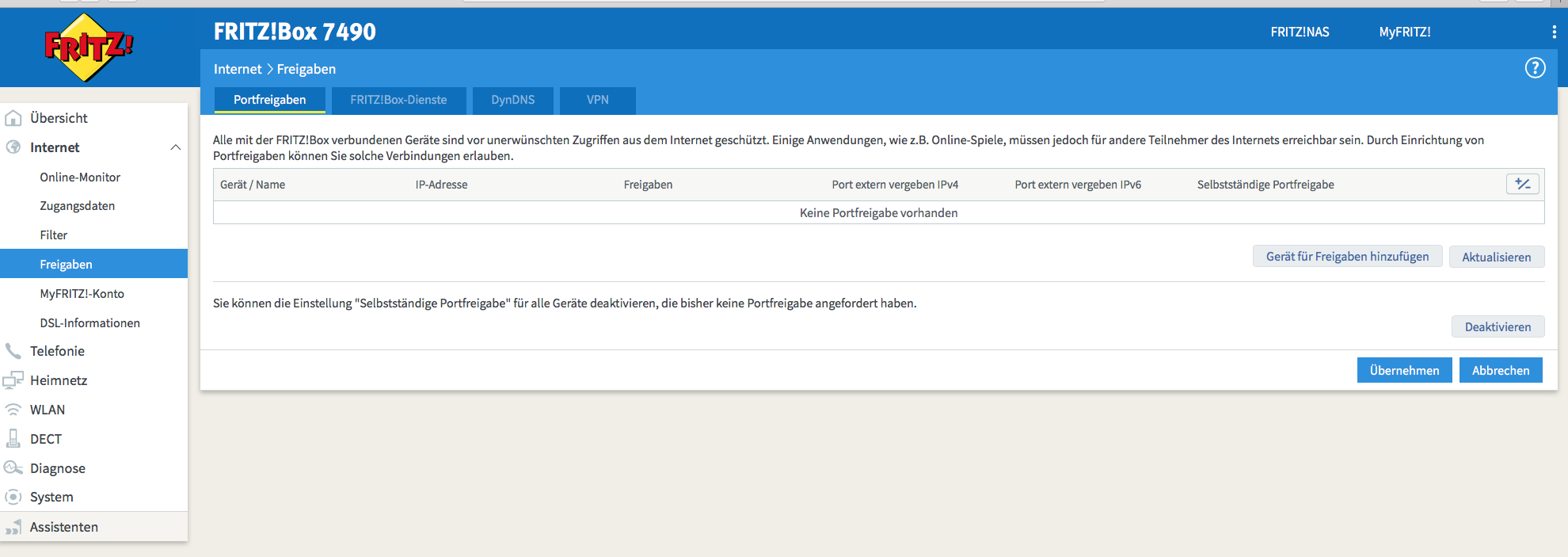Select Freigaben in the sidebar
The width and height of the screenshot is (1568, 557).
tap(93, 264)
